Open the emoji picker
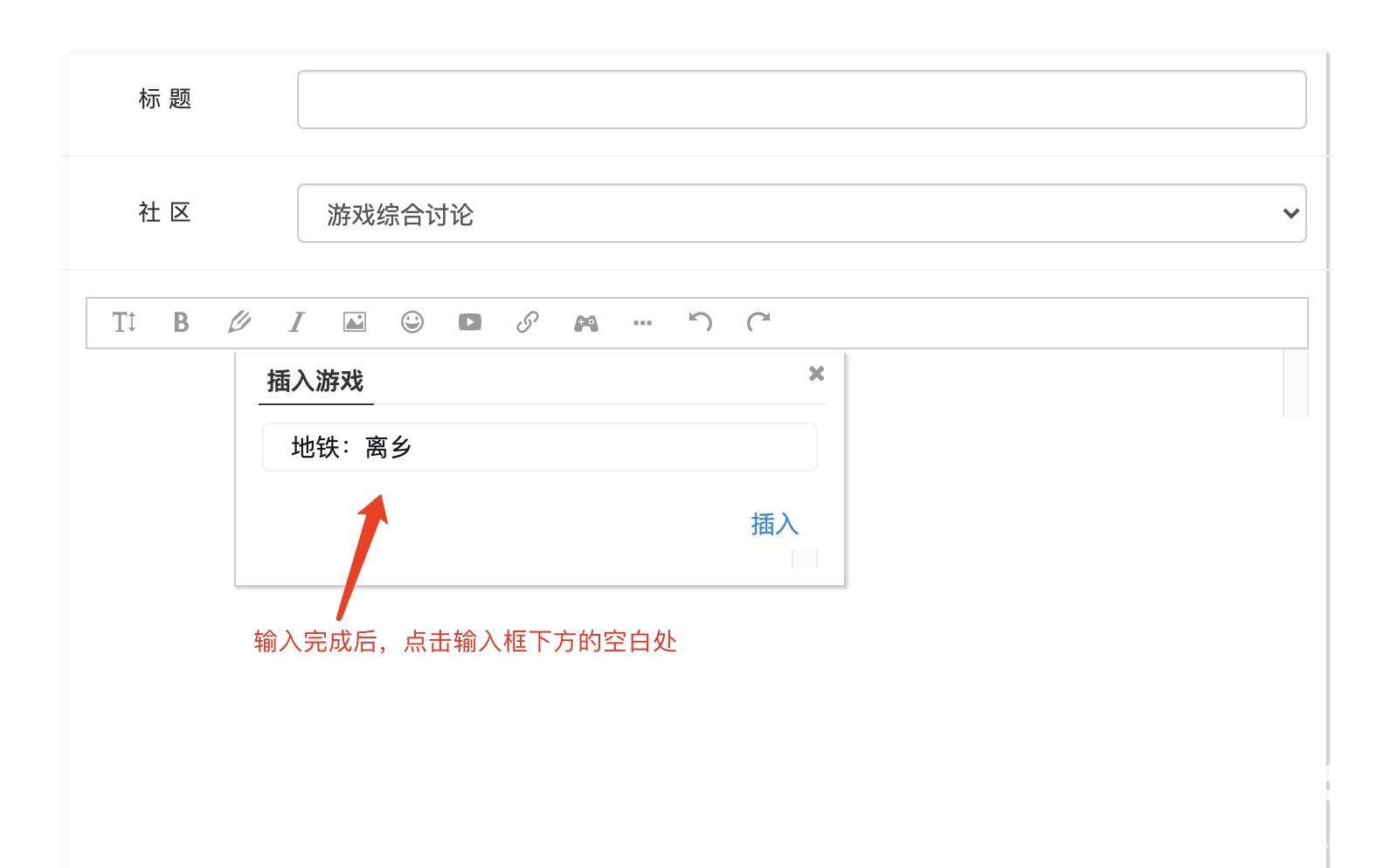The height and width of the screenshot is (868, 1377). pyautogui.click(x=412, y=322)
